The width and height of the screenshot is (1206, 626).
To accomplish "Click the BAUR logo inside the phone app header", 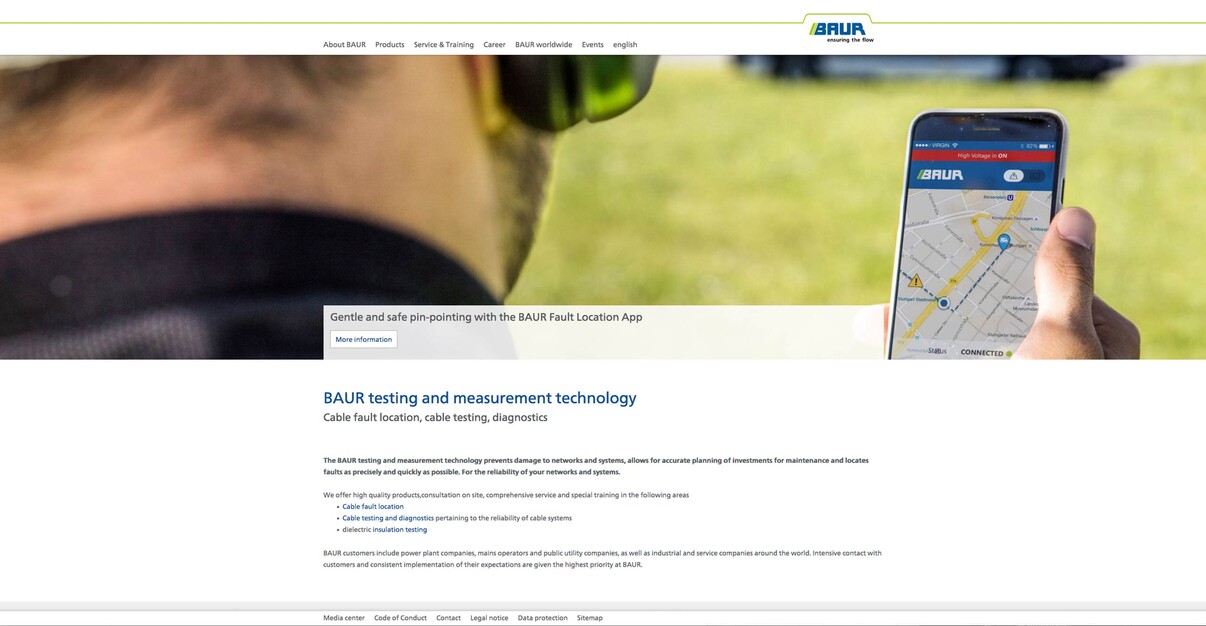I will pyautogui.click(x=940, y=173).
